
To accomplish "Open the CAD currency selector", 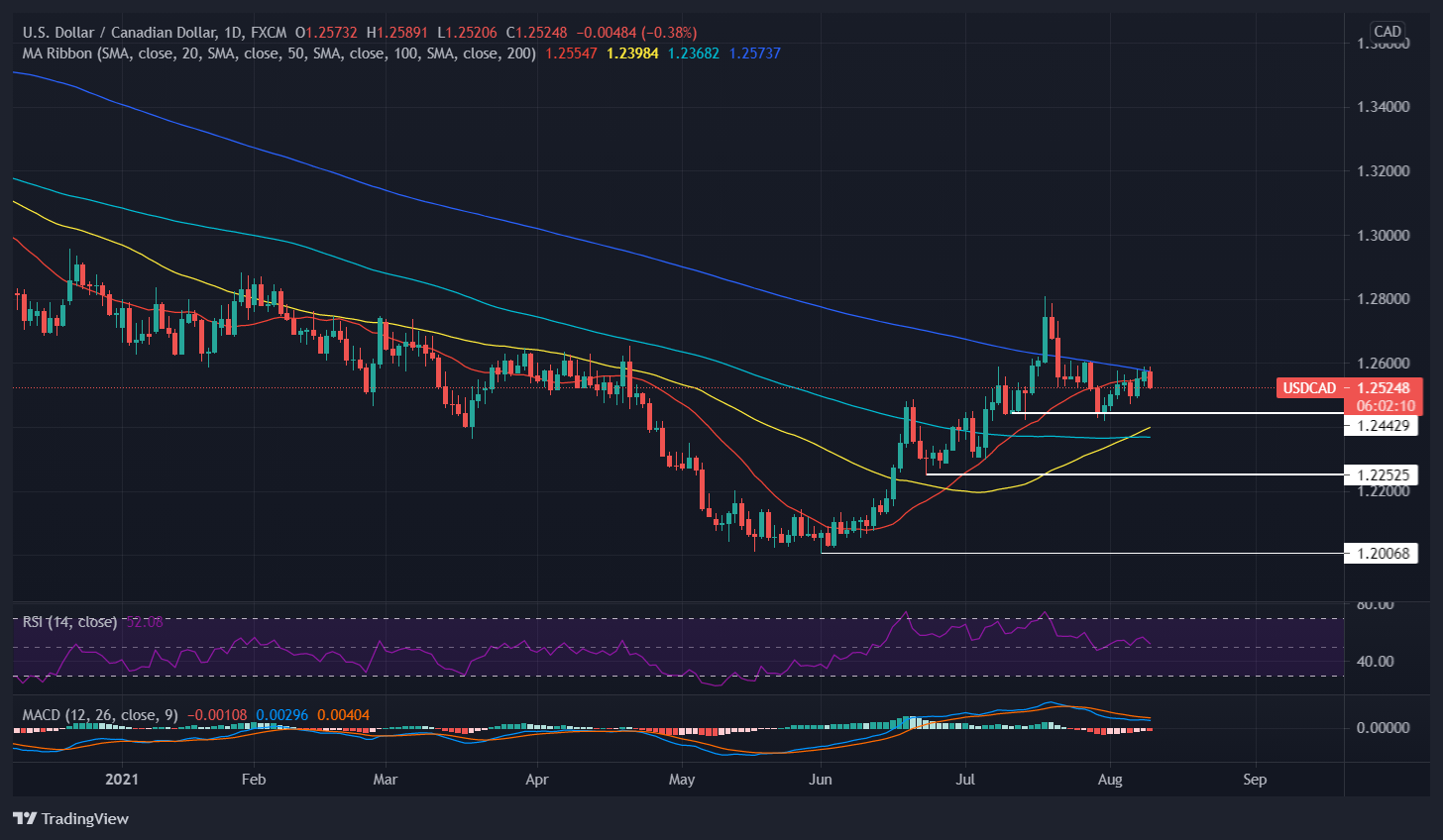I will point(1387,31).
